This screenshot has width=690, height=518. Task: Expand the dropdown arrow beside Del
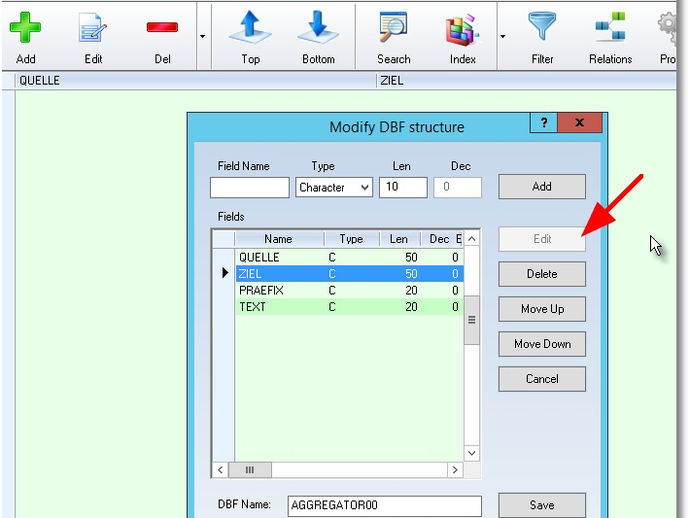click(x=202, y=36)
